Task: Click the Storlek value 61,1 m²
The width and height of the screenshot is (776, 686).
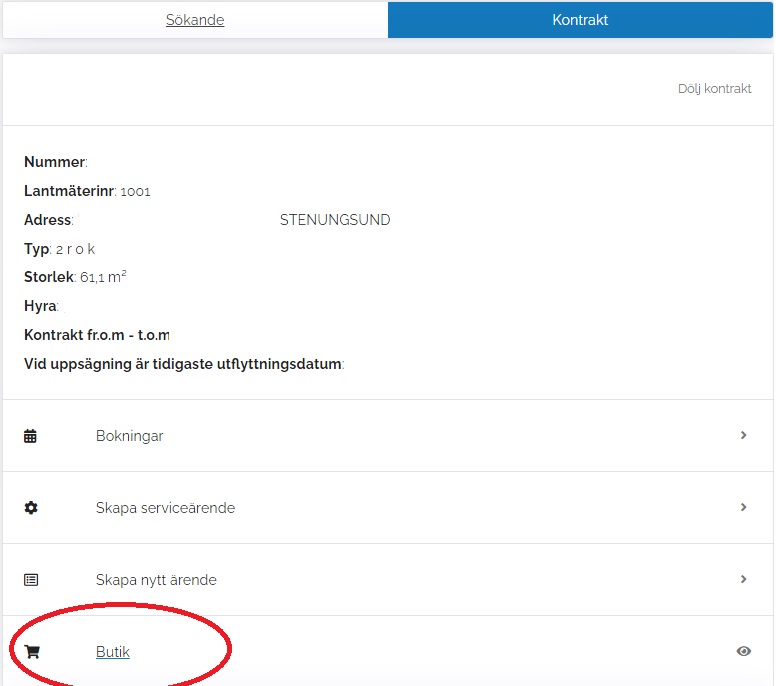Action: (103, 278)
